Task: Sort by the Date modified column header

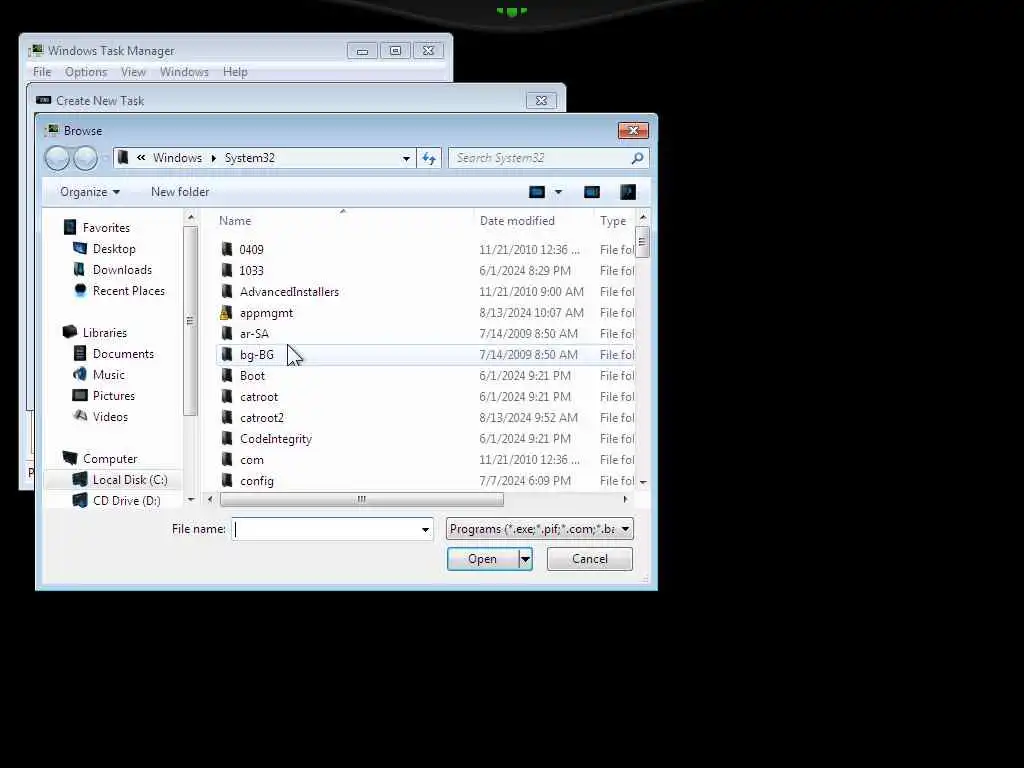Action: pyautogui.click(x=517, y=221)
